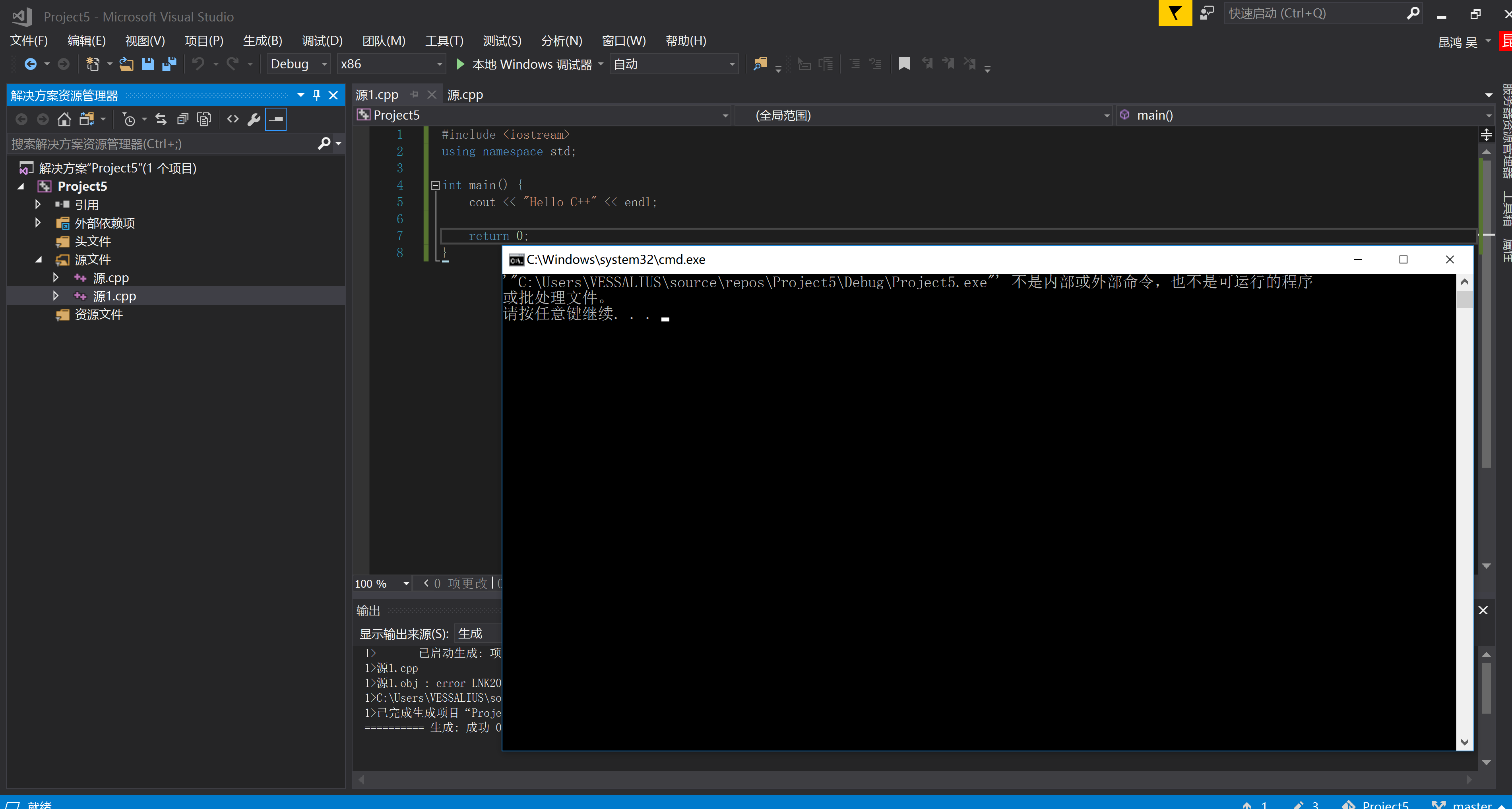This screenshot has width=1512, height=809.
Task: Open the main() member dropdown
Action: (1305, 116)
